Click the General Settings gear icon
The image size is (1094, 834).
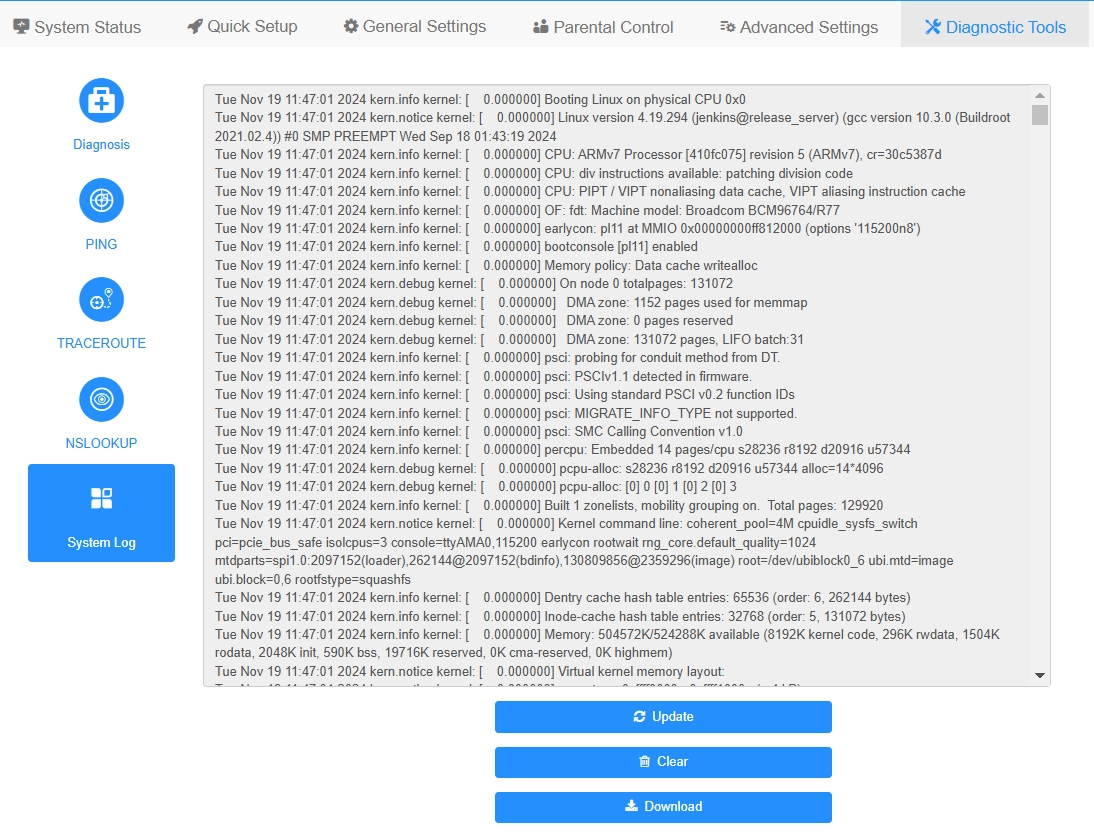pos(351,27)
